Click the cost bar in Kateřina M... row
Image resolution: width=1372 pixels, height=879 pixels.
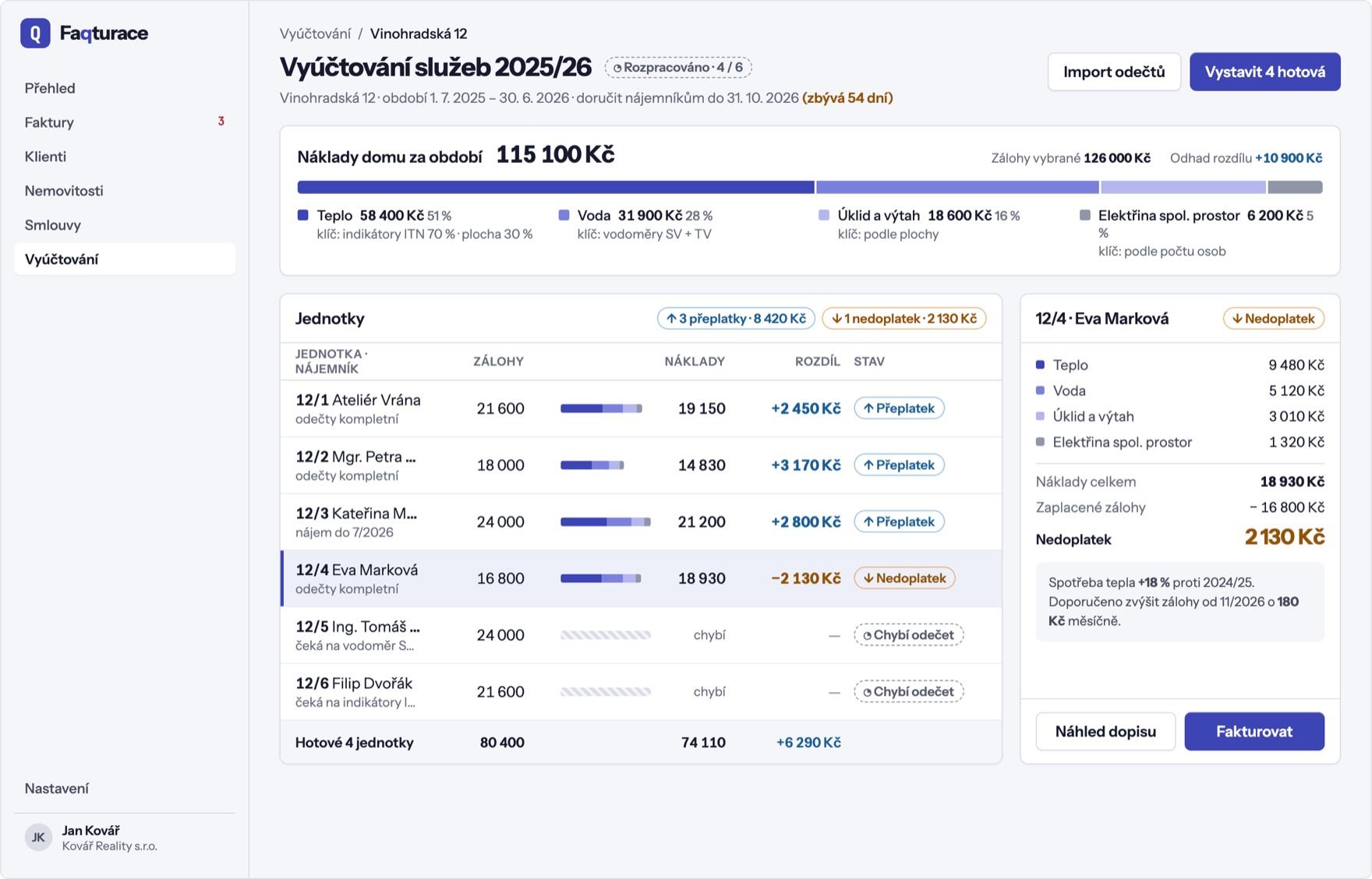pos(606,522)
